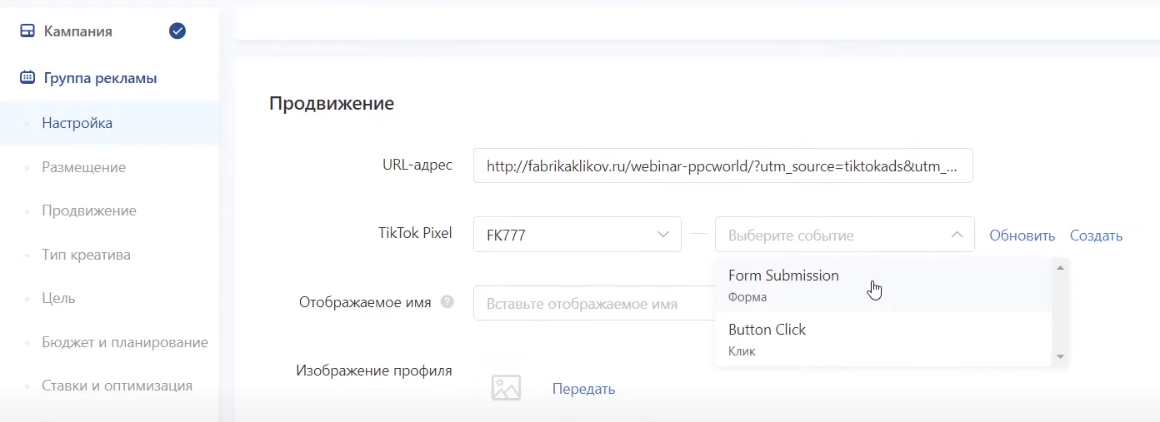The image size is (1160, 422).
Task: Go to Настройка section in sidebar
Action: click(x=77, y=124)
